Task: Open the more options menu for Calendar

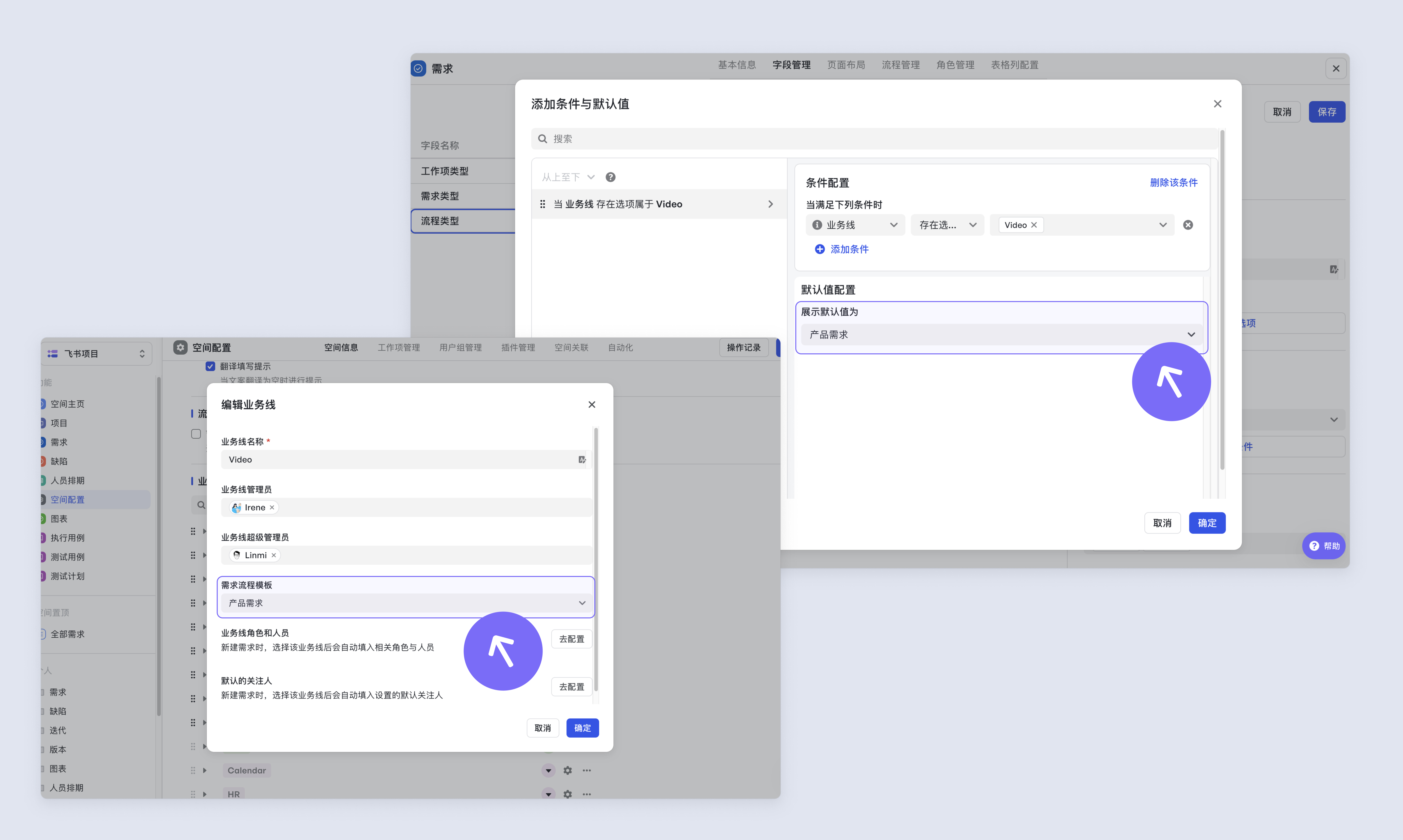Action: [x=586, y=770]
